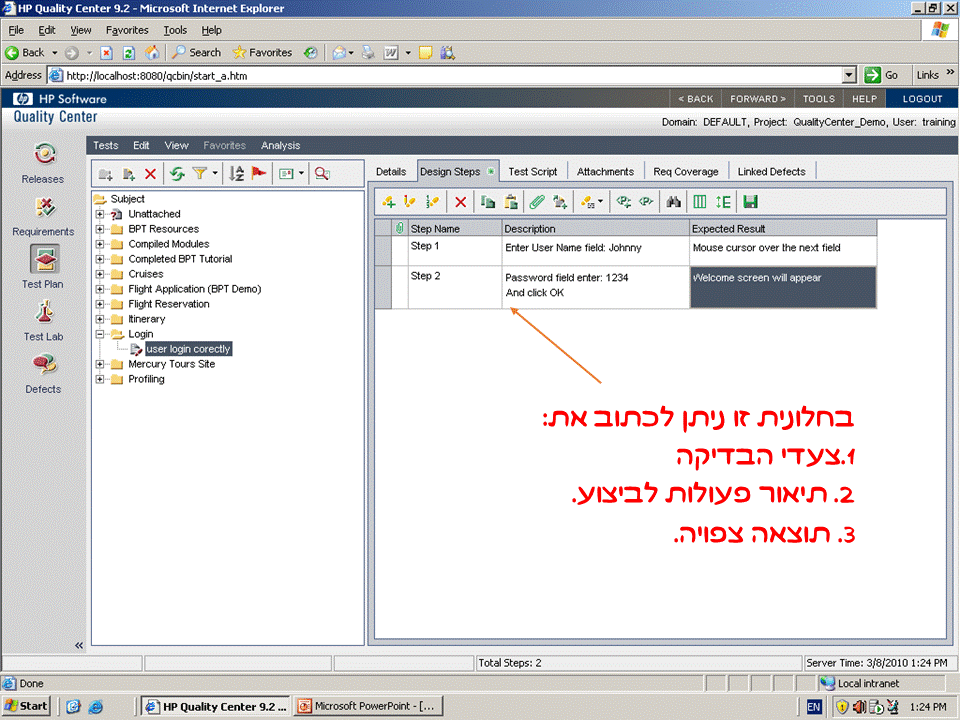The image size is (960, 720).
Task: Click the red Delete icon in tree toolbar
Action: pyautogui.click(x=150, y=174)
